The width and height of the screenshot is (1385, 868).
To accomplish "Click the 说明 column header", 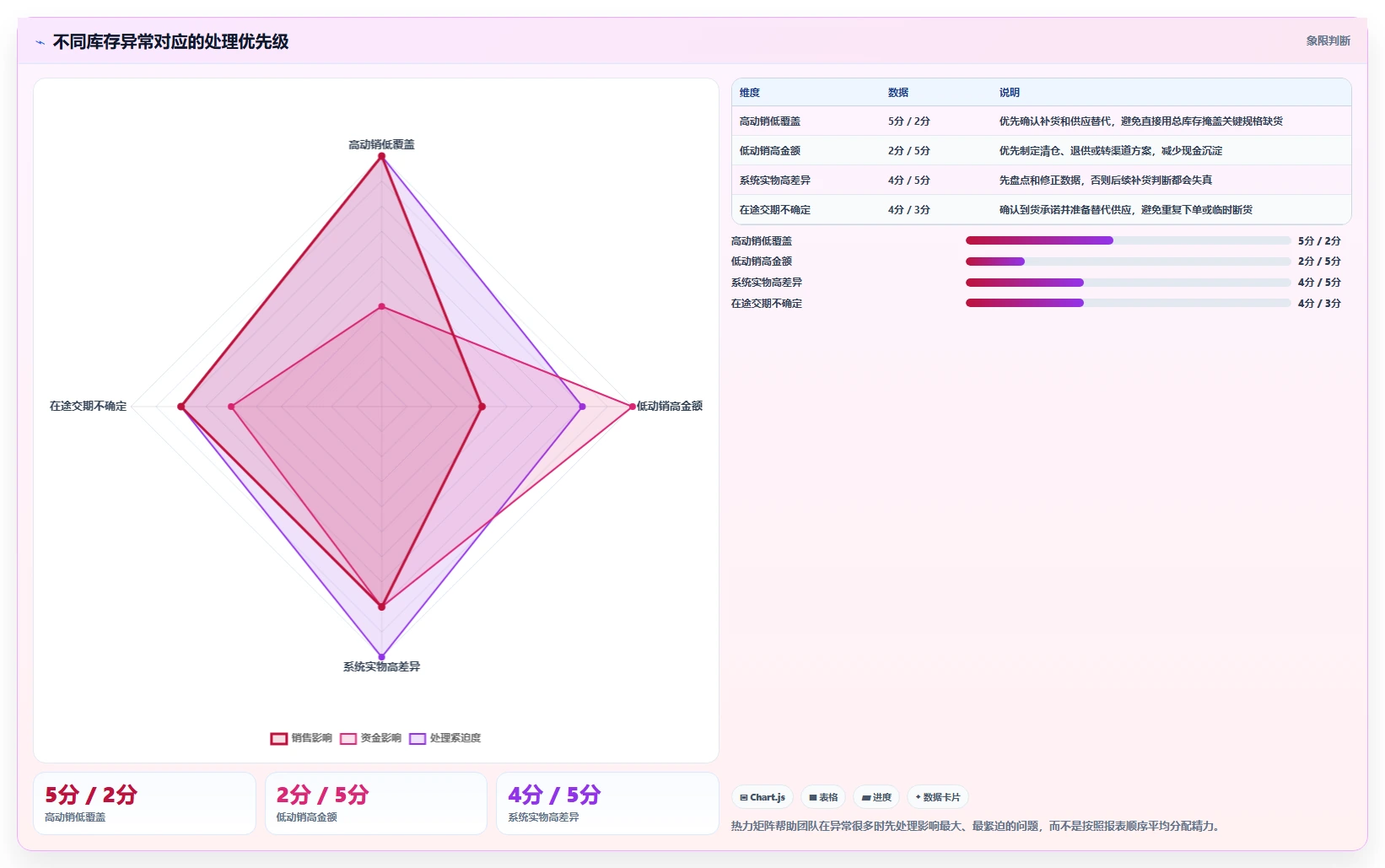I will pyautogui.click(x=1010, y=93).
